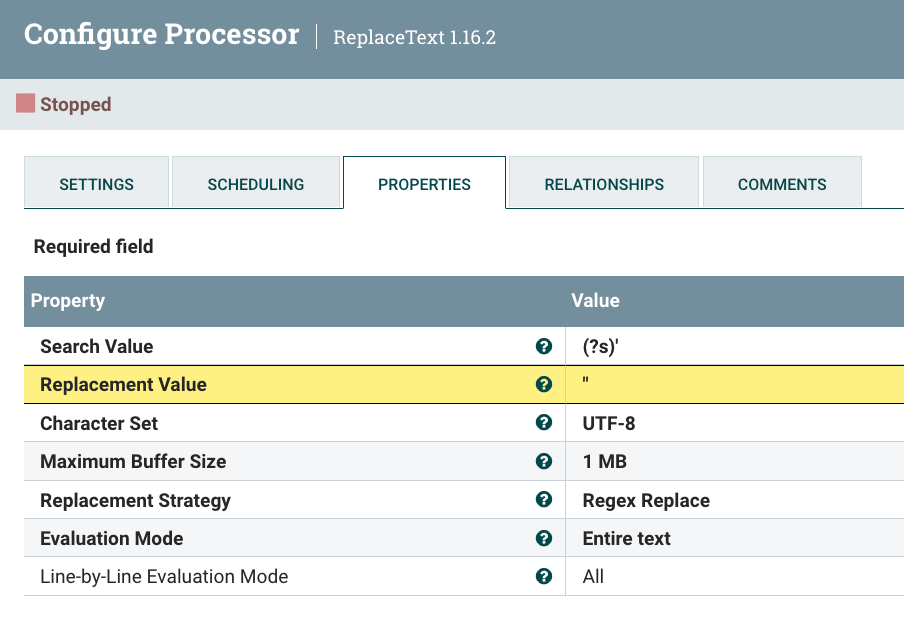Open the Comments tab
This screenshot has height=630, width=904.
(782, 183)
